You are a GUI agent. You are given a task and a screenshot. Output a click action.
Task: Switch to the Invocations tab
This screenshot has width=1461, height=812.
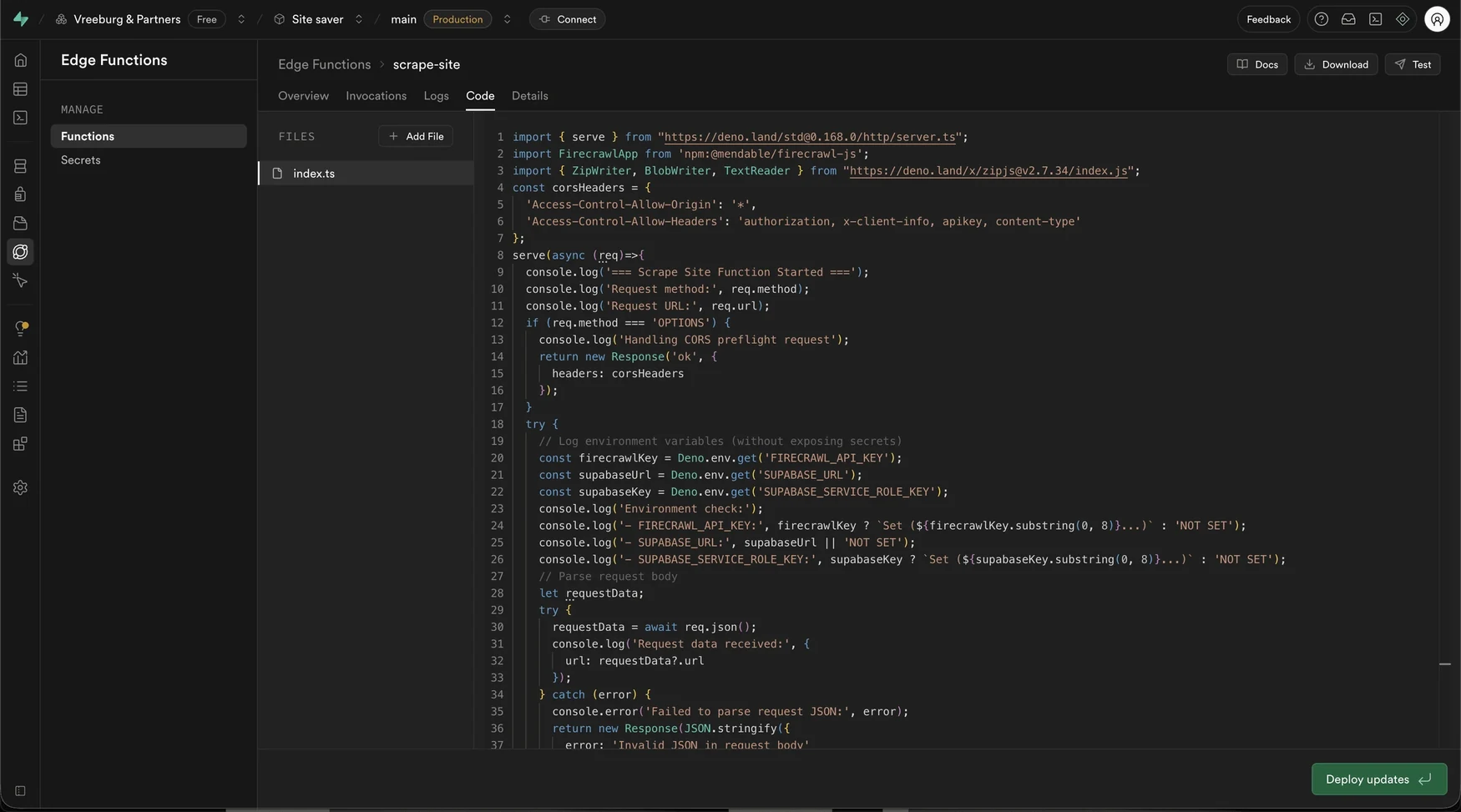click(x=376, y=96)
